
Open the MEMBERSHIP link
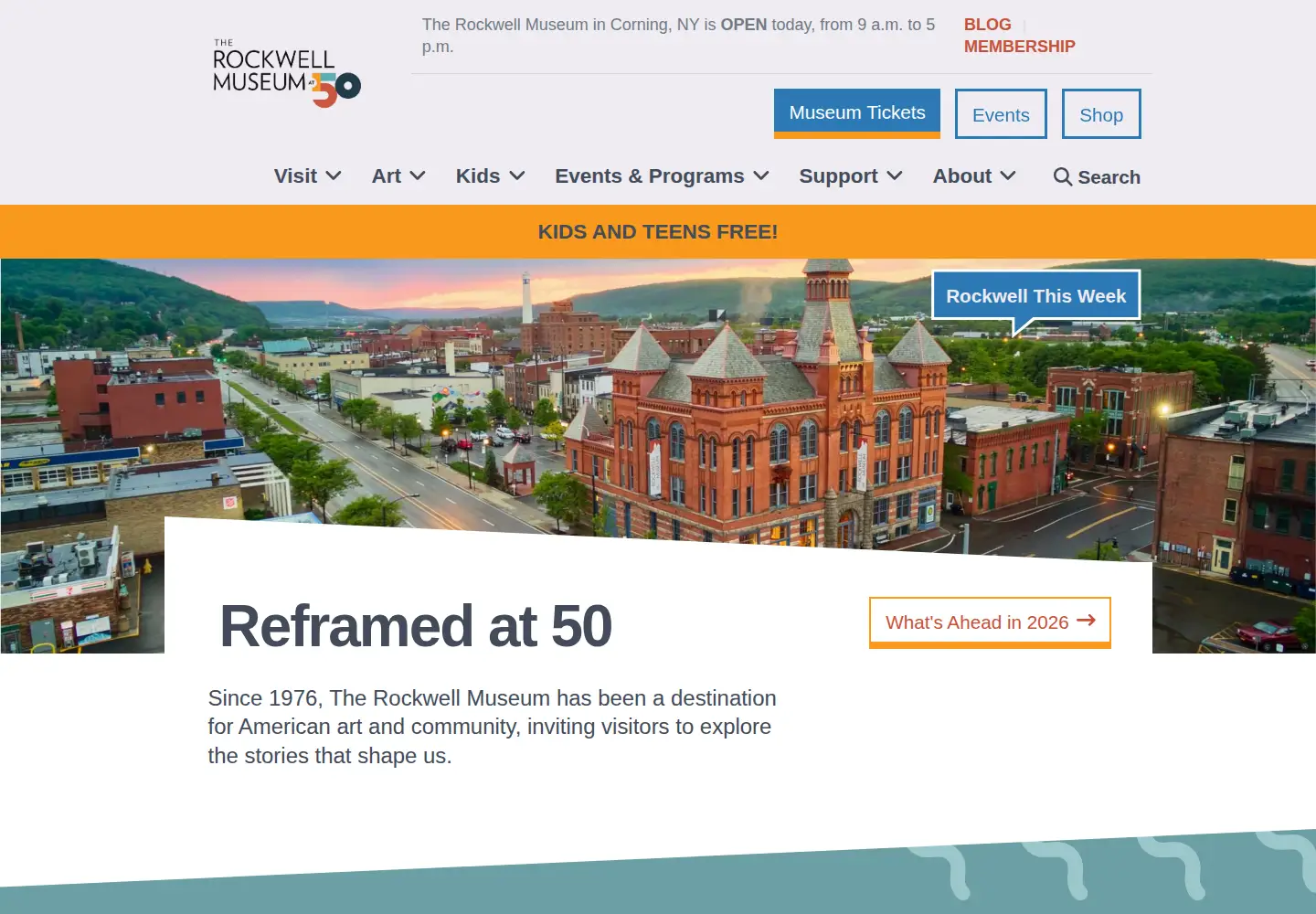click(x=1020, y=47)
